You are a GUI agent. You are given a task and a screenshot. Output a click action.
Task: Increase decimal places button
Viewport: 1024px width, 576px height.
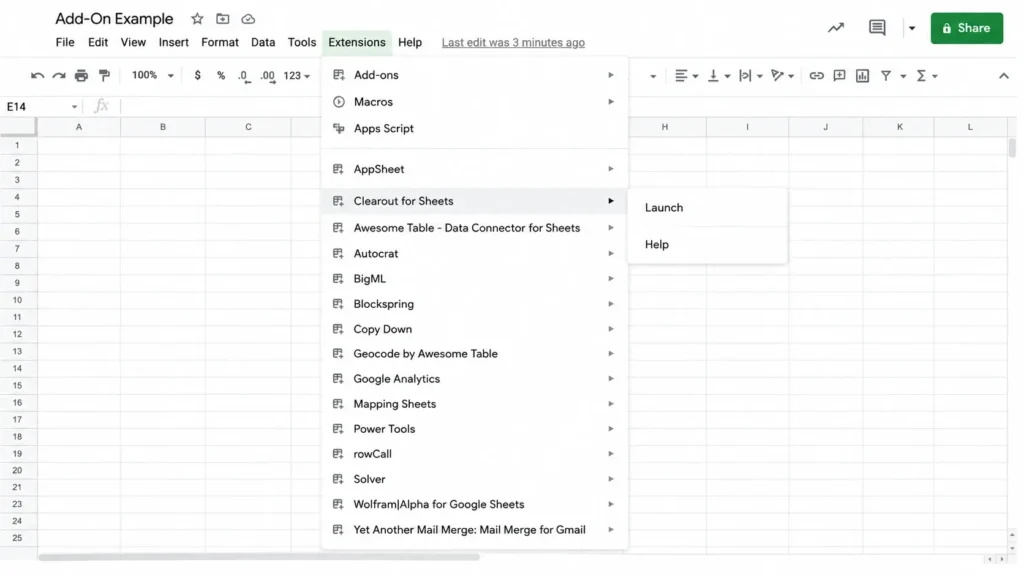268,76
